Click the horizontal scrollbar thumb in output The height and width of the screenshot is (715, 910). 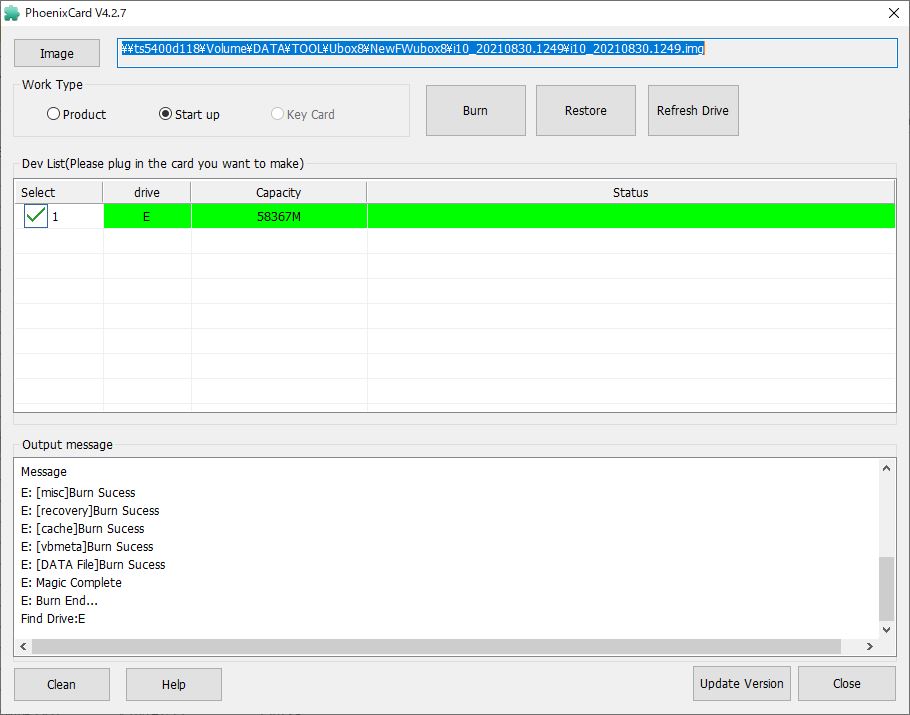pyautogui.click(x=436, y=647)
